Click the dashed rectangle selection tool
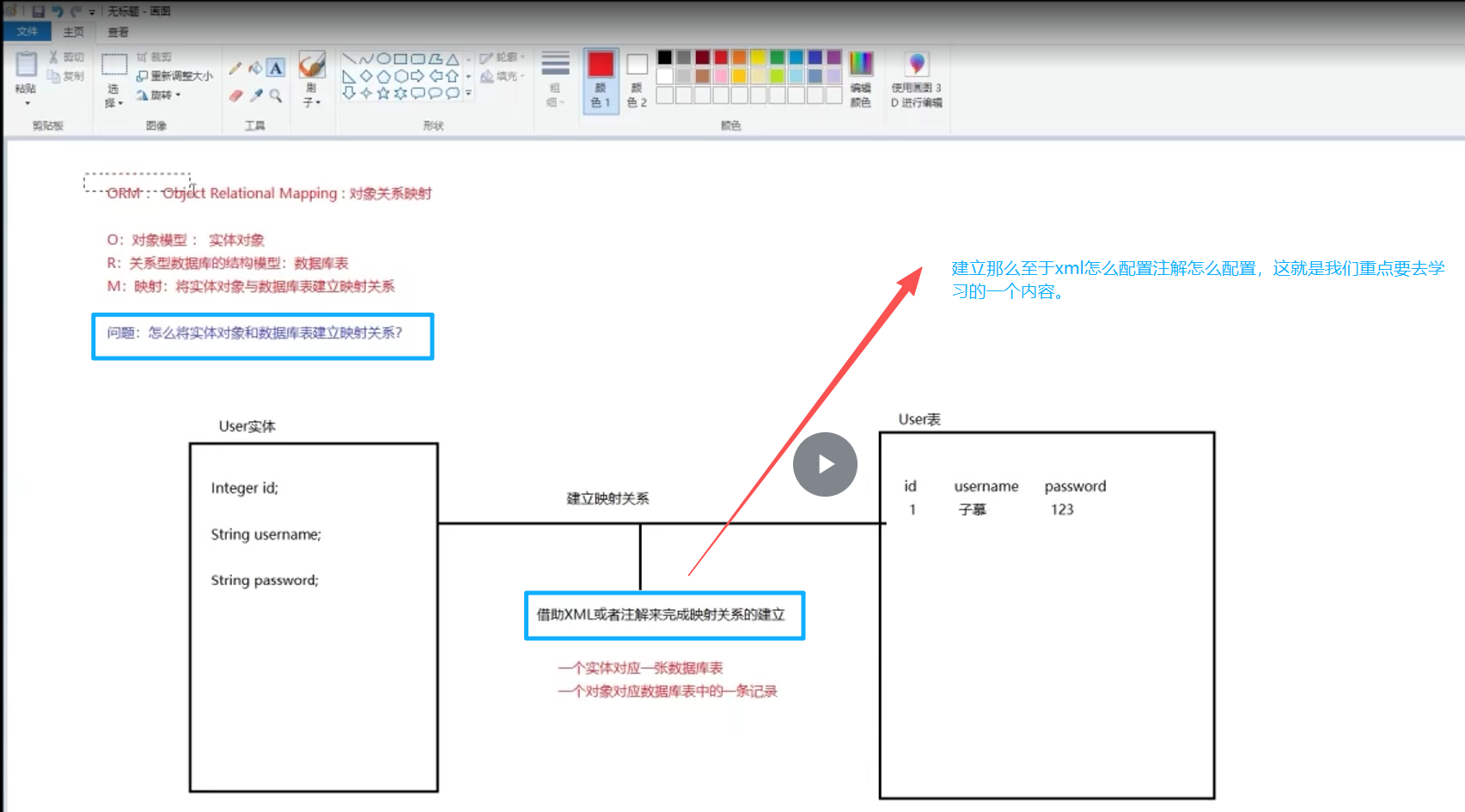 click(x=114, y=64)
